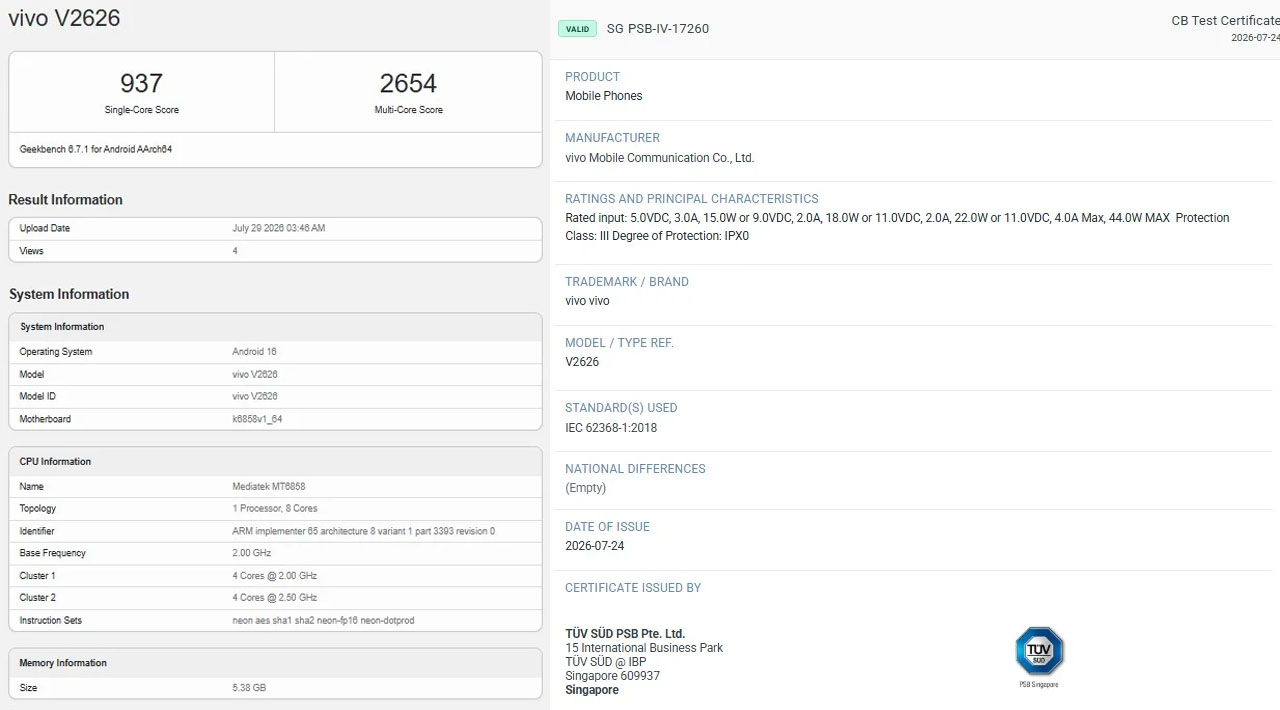
Task: Select the ARM implementer identifier value
Action: tap(363, 531)
